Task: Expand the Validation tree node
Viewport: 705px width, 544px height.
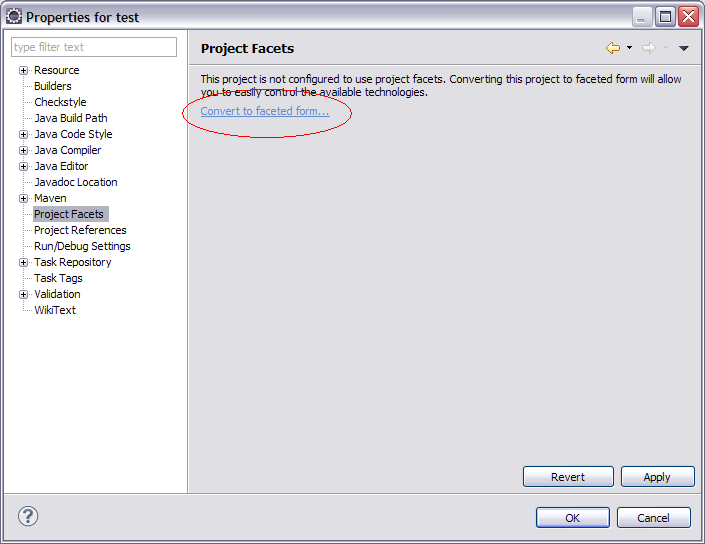Action: (23, 294)
